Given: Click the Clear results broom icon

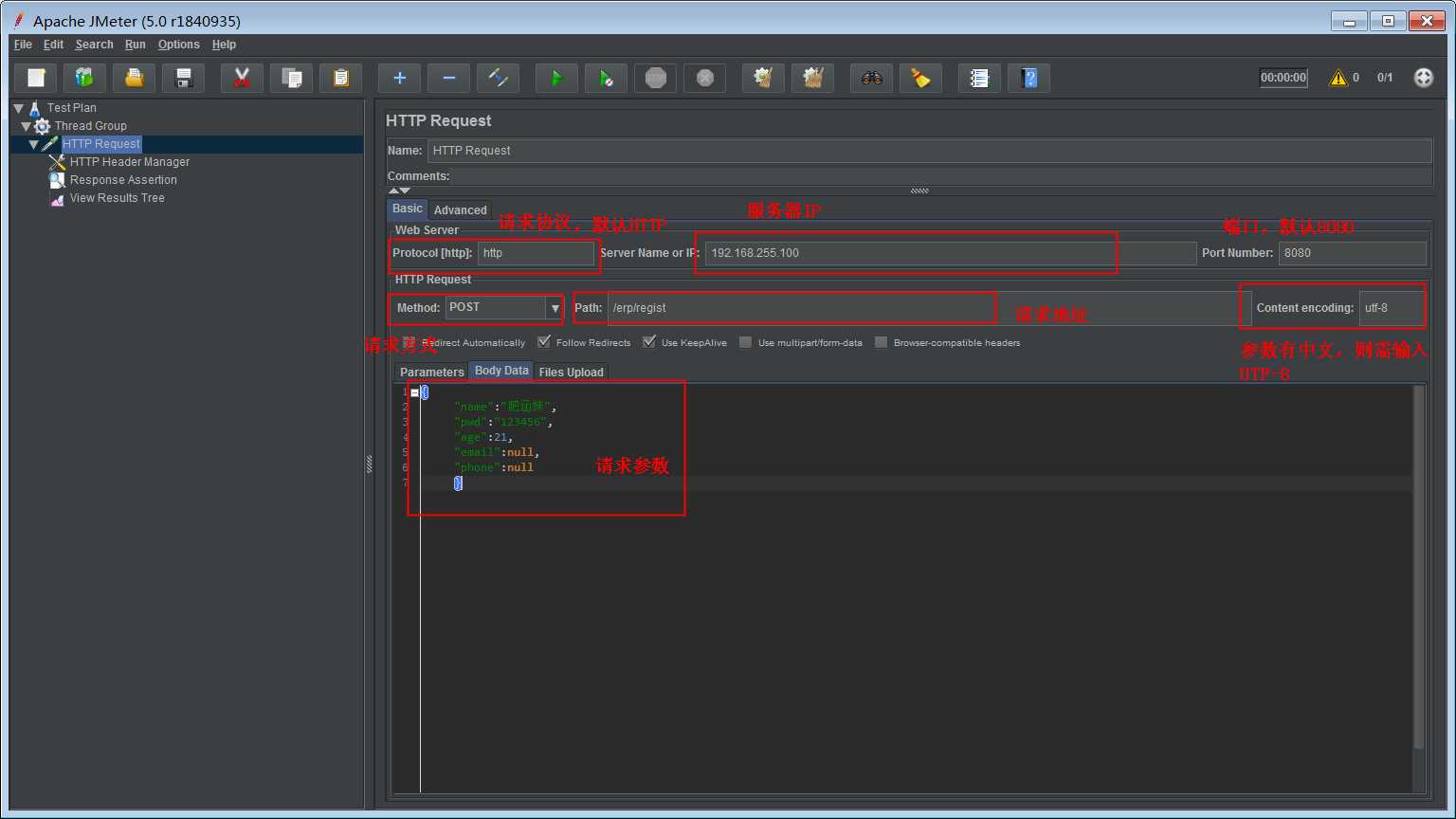Looking at the screenshot, I should coord(763,78).
